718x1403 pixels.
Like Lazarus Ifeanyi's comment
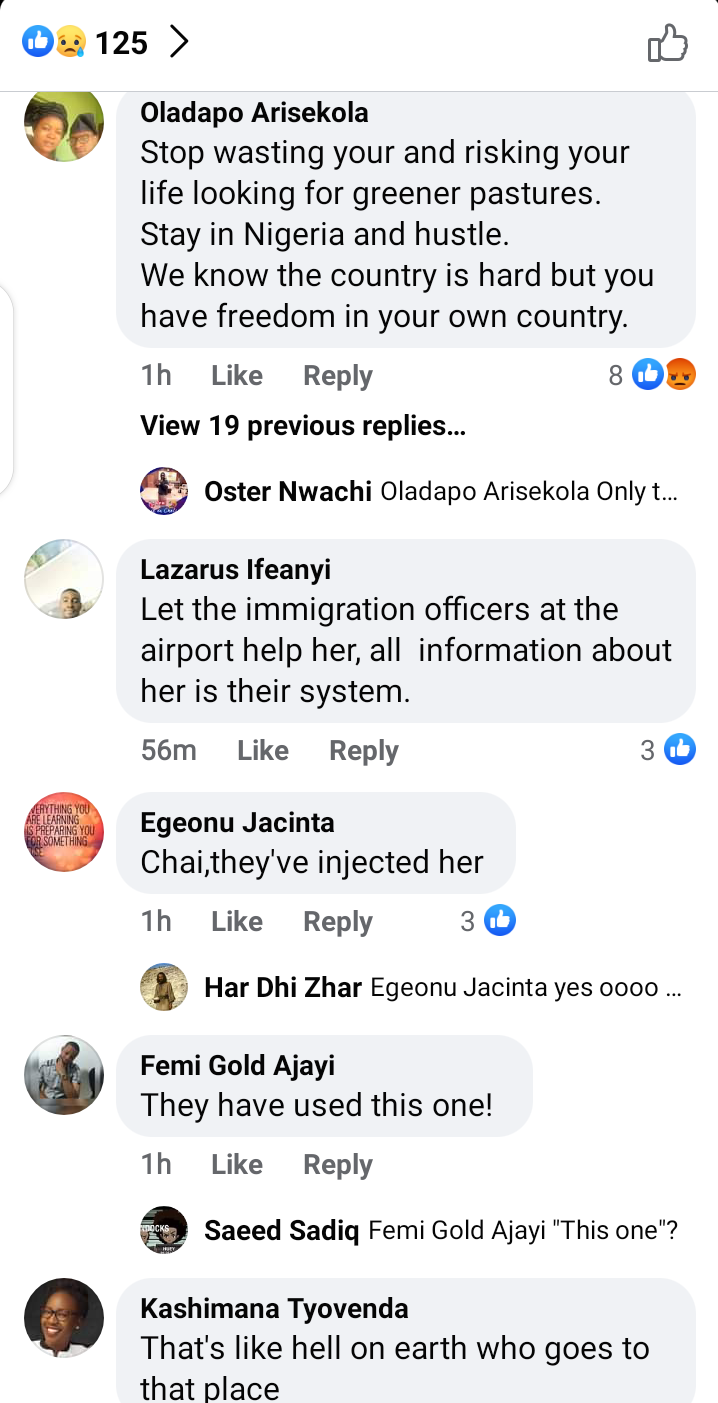[263, 751]
